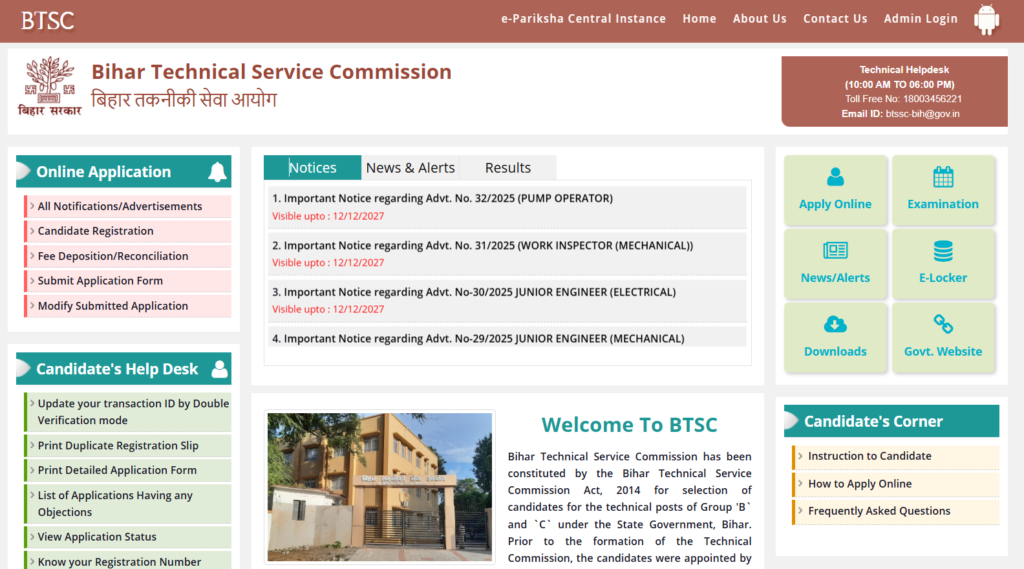Click the Online Application panel header title
The image size is (1024, 569).
(x=103, y=172)
